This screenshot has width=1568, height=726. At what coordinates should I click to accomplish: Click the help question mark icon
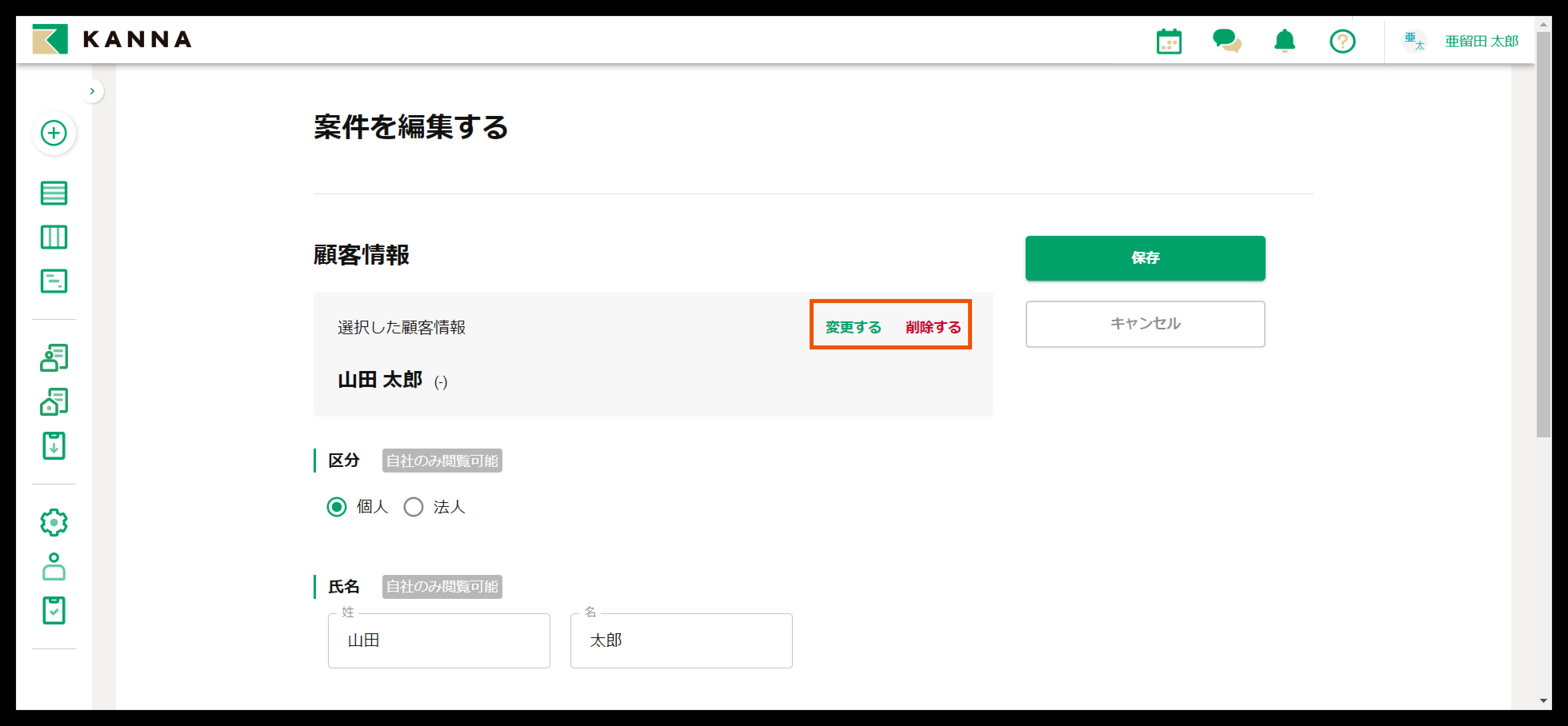coord(1342,42)
